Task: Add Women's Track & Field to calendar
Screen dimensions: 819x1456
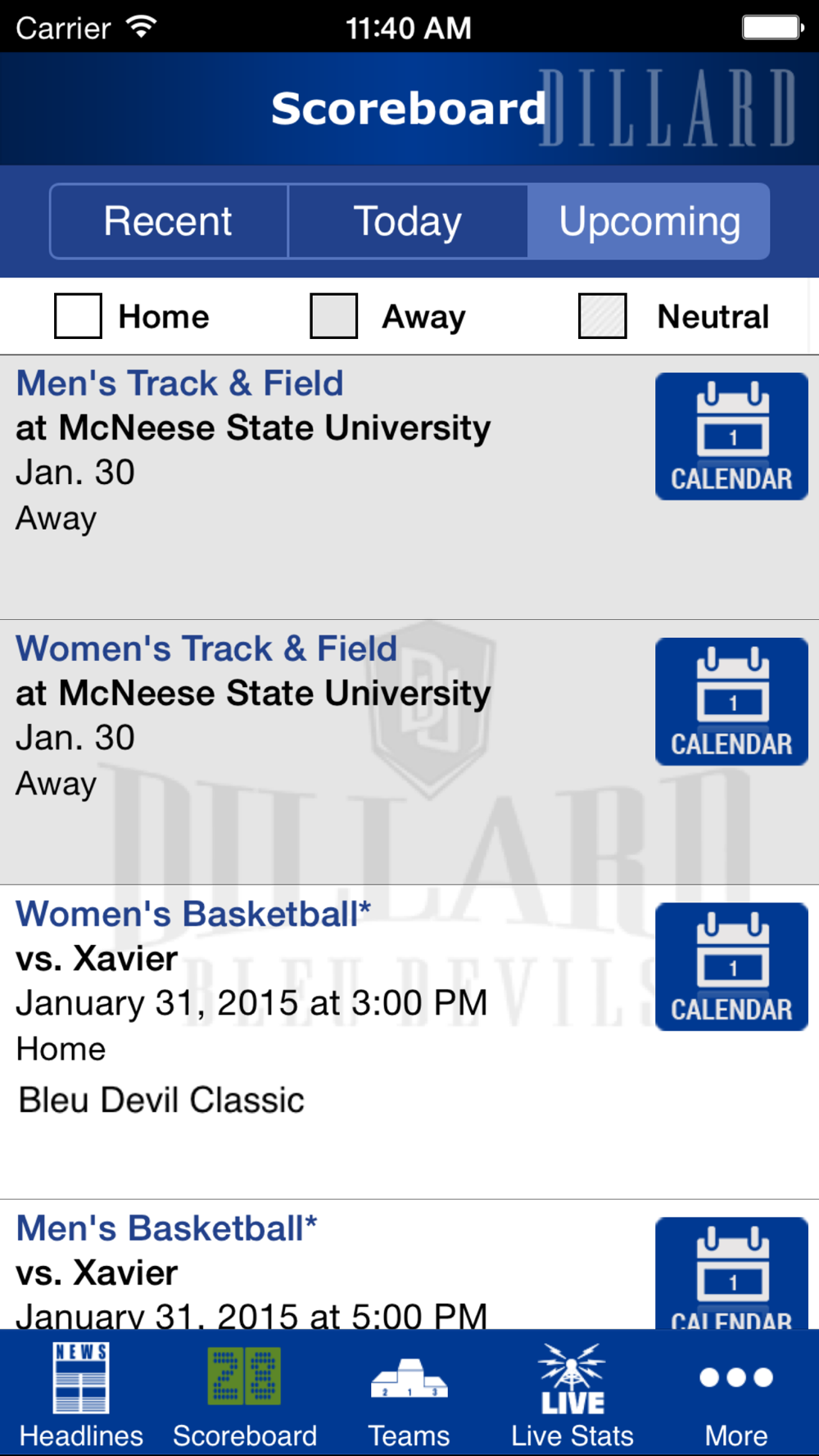Action: click(x=731, y=702)
